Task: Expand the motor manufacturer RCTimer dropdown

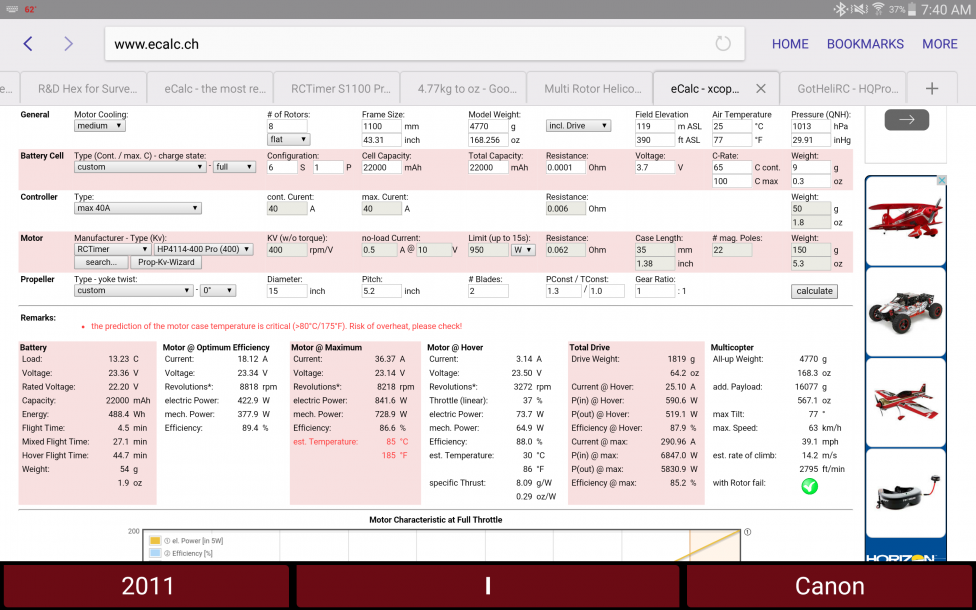Action: (x=111, y=249)
